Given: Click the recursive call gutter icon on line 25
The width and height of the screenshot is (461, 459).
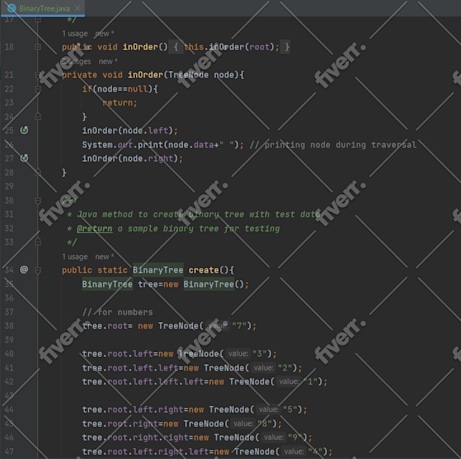Looking at the screenshot, I should 24,130.
